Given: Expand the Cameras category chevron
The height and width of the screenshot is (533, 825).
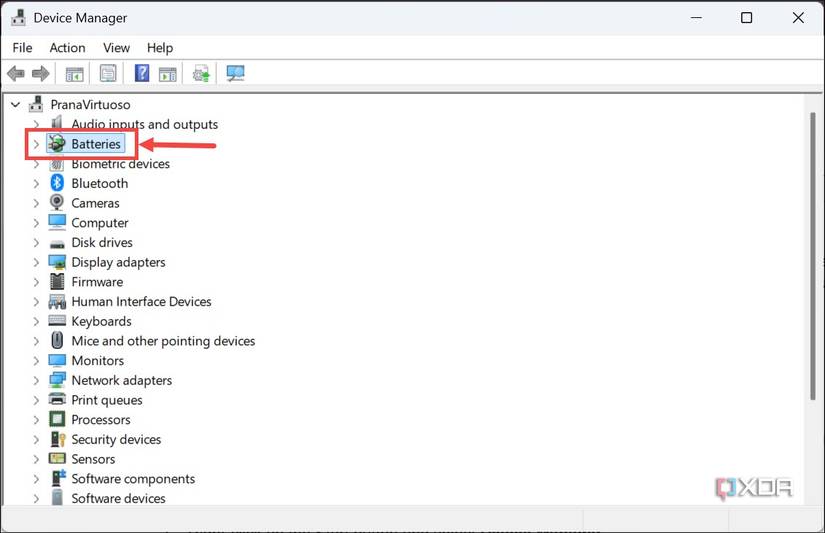Looking at the screenshot, I should 36,203.
